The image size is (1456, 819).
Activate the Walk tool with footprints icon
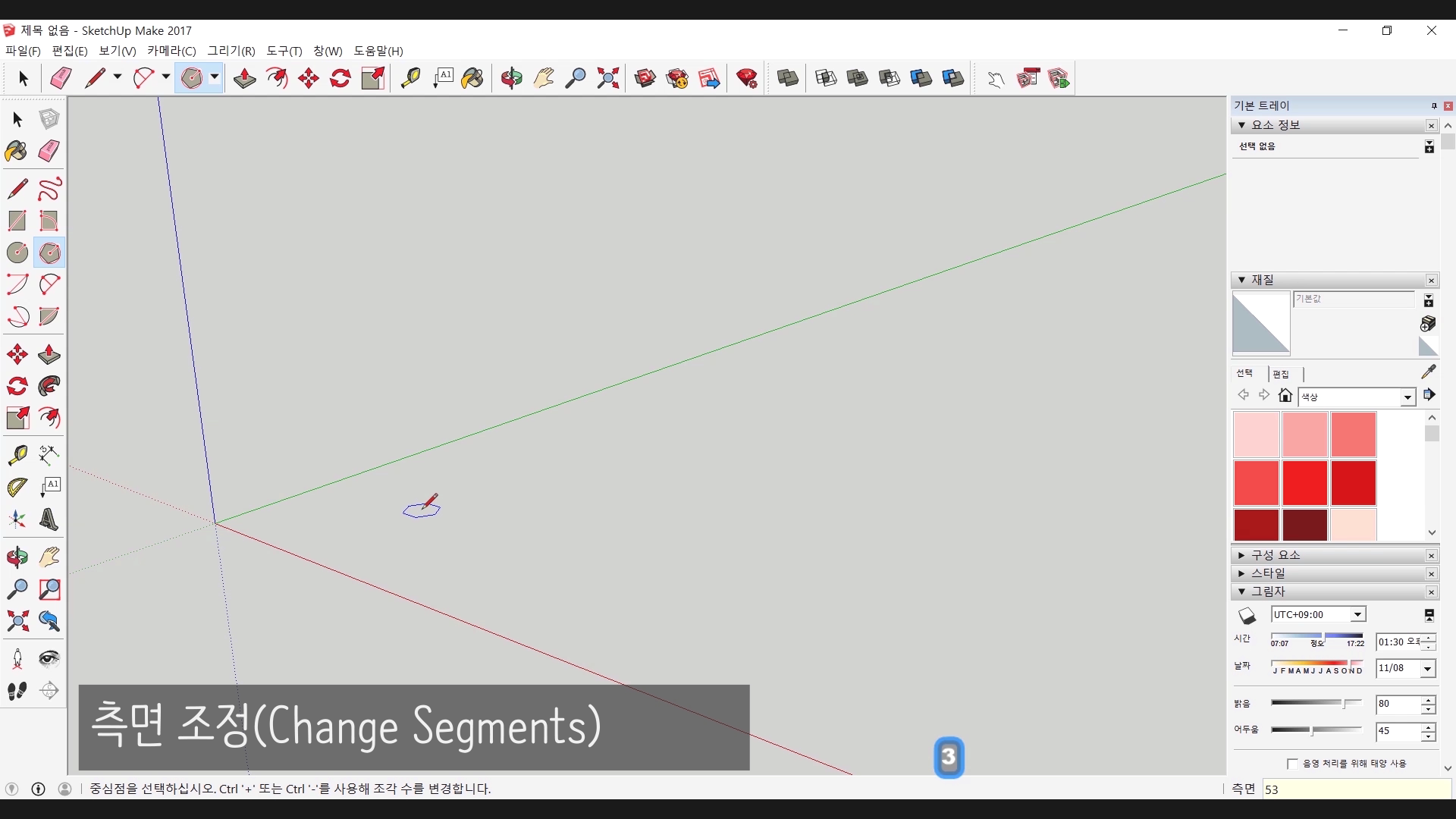pos(17,691)
